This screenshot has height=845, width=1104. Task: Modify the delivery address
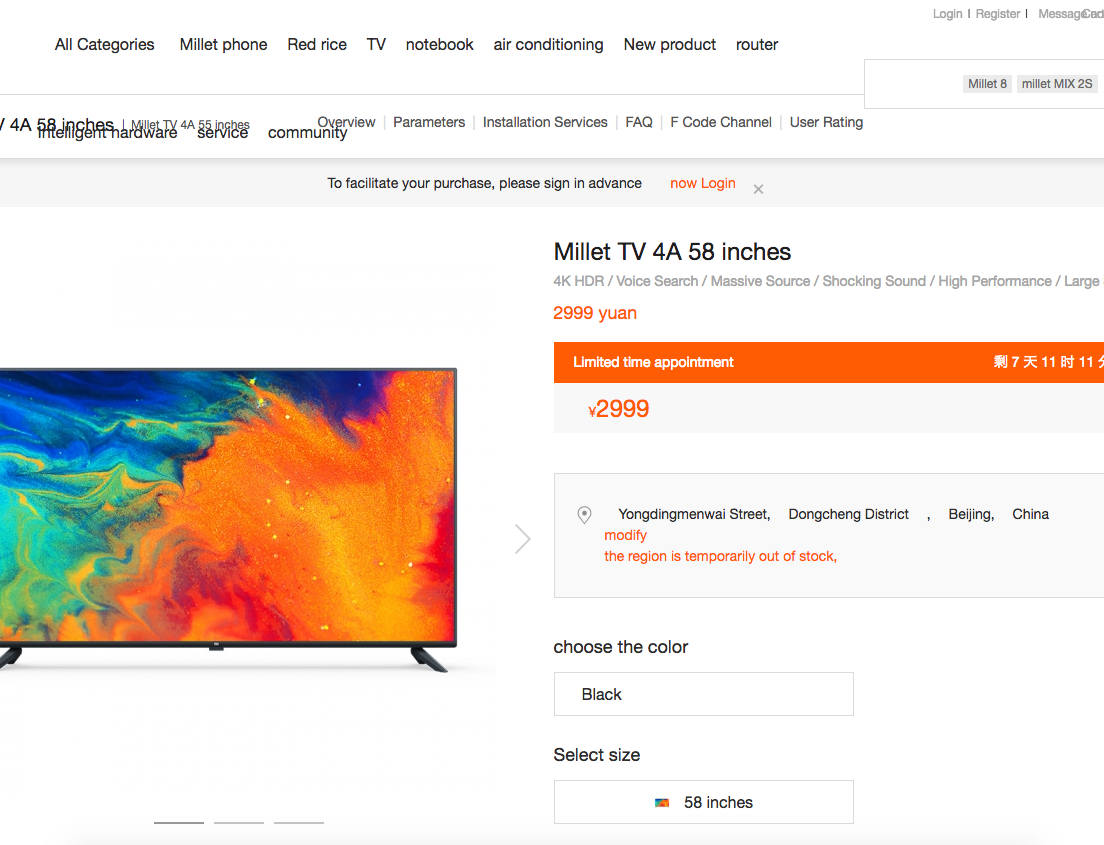pyautogui.click(x=625, y=535)
